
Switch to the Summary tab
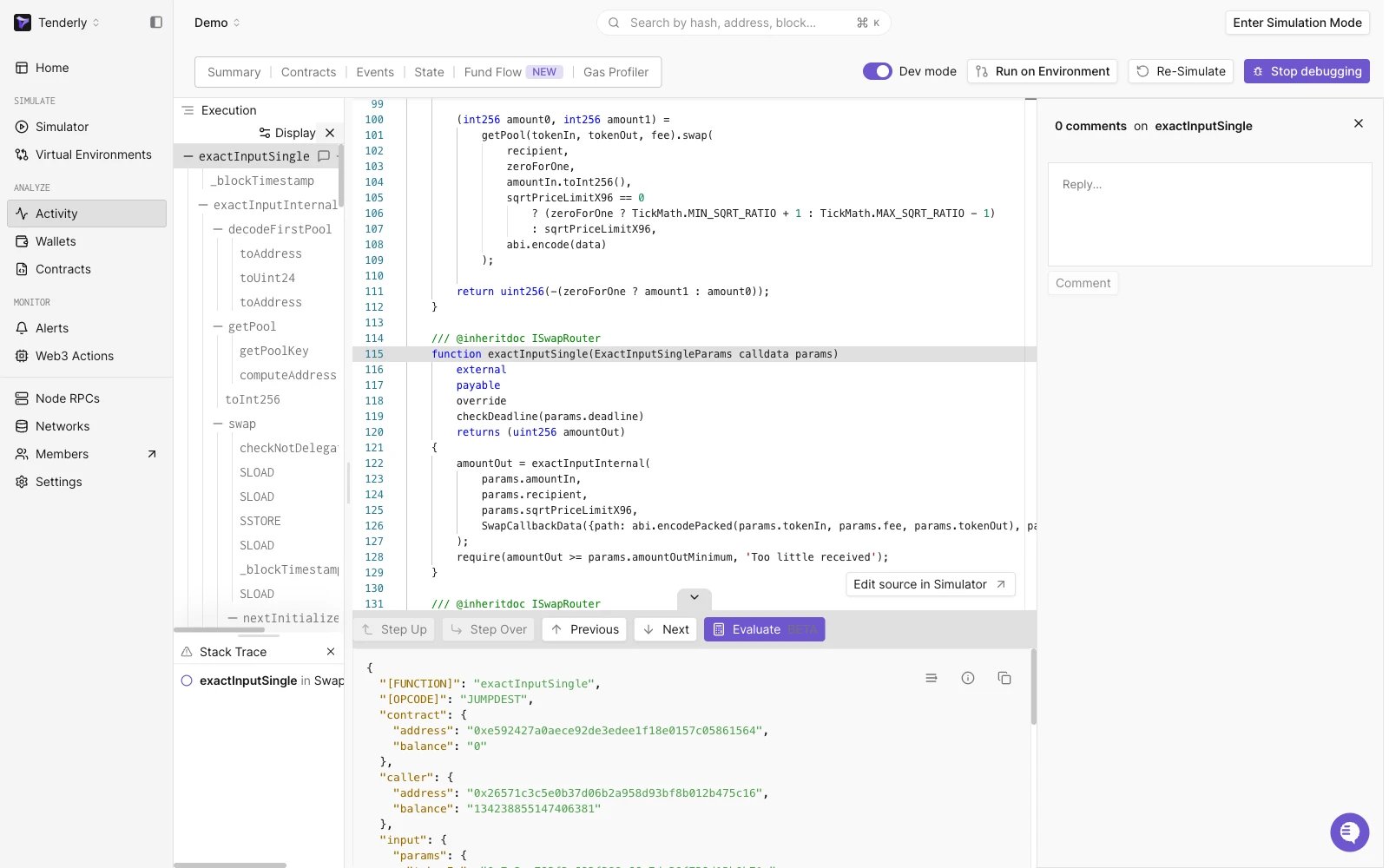pos(234,72)
